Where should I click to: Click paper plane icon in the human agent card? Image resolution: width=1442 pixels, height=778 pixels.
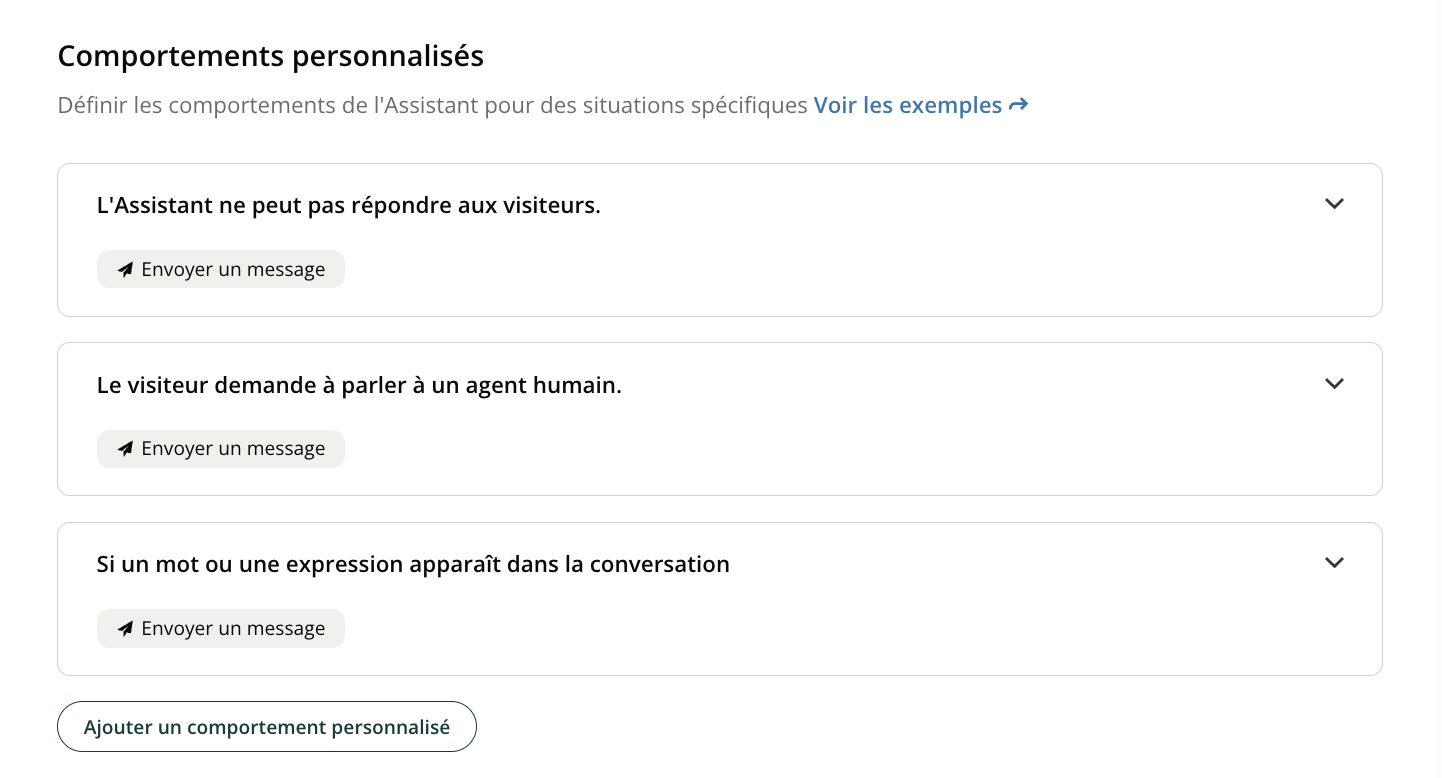(125, 449)
